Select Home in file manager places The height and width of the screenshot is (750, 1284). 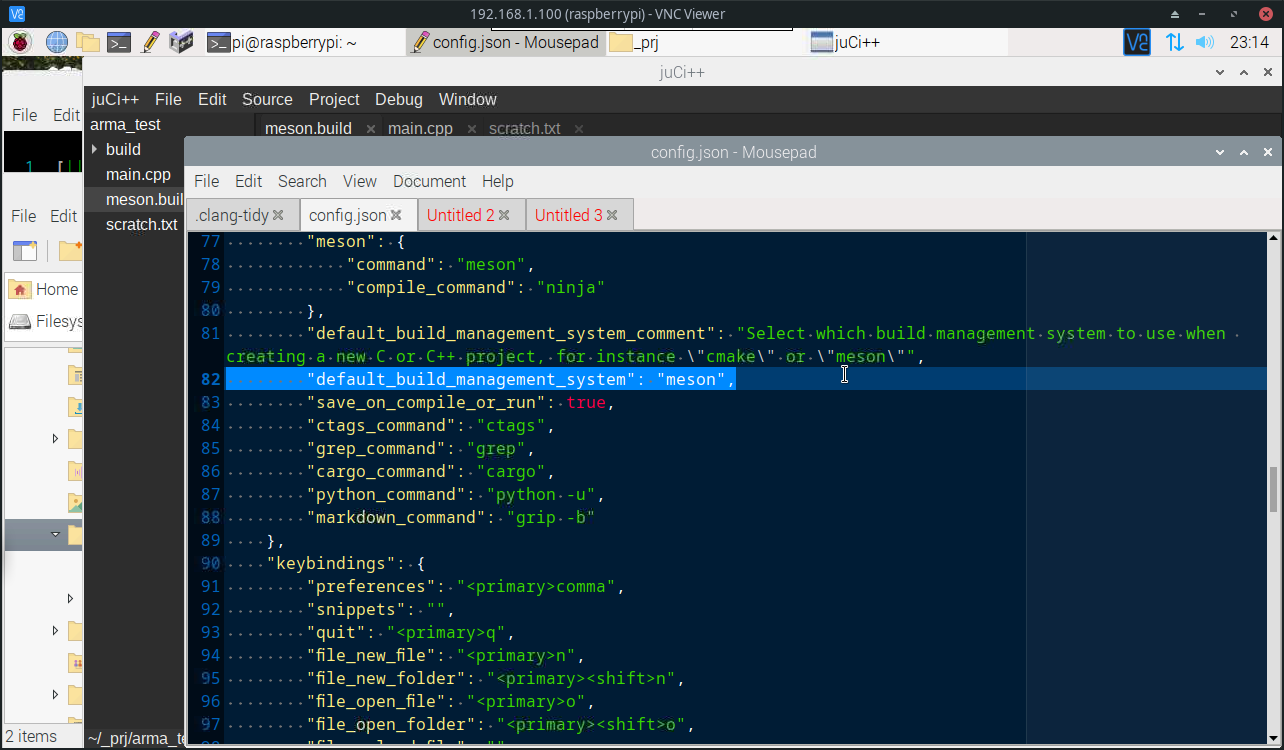click(x=44, y=289)
